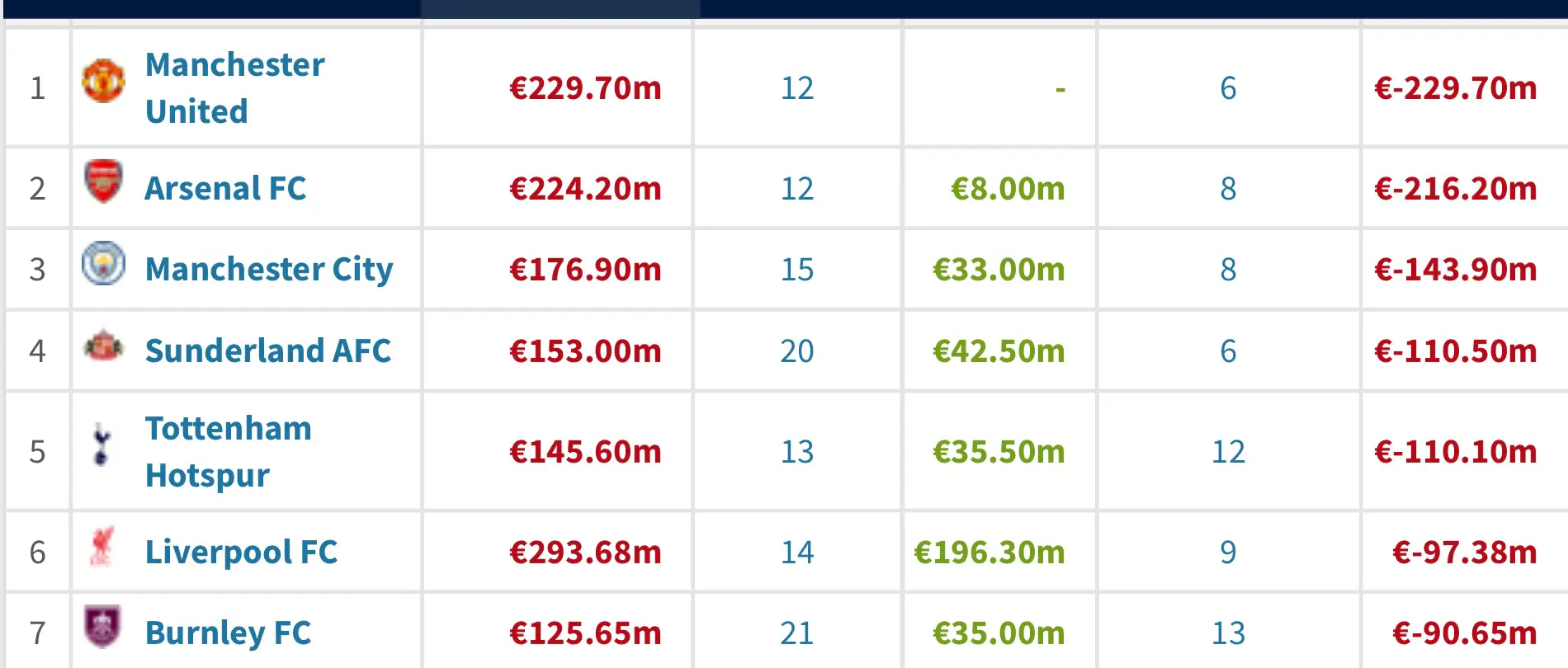Click the Tottenham Hotspur club crest
The image size is (1568, 668).
tap(102, 445)
